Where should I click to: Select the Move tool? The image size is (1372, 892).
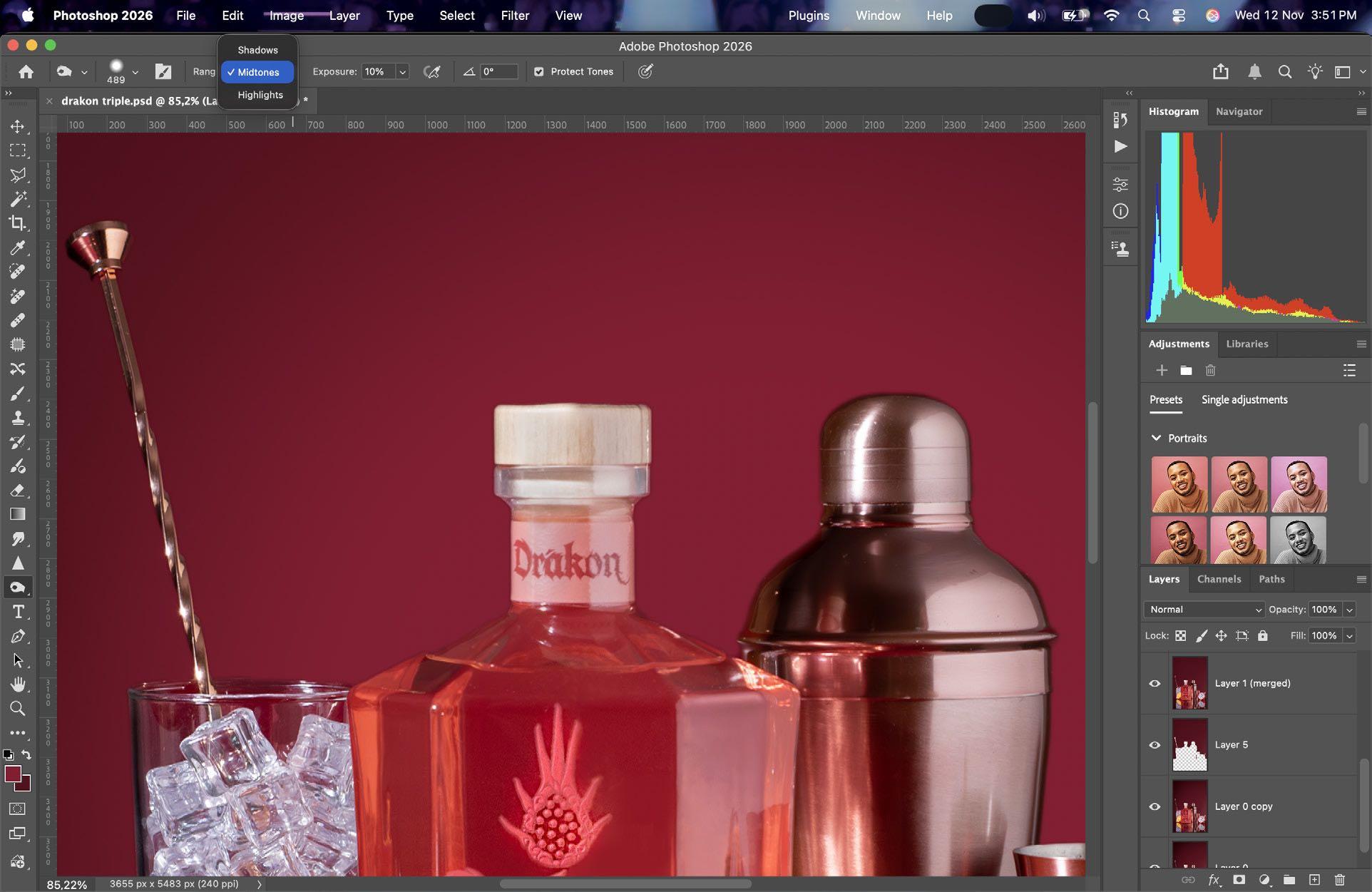pos(18,126)
